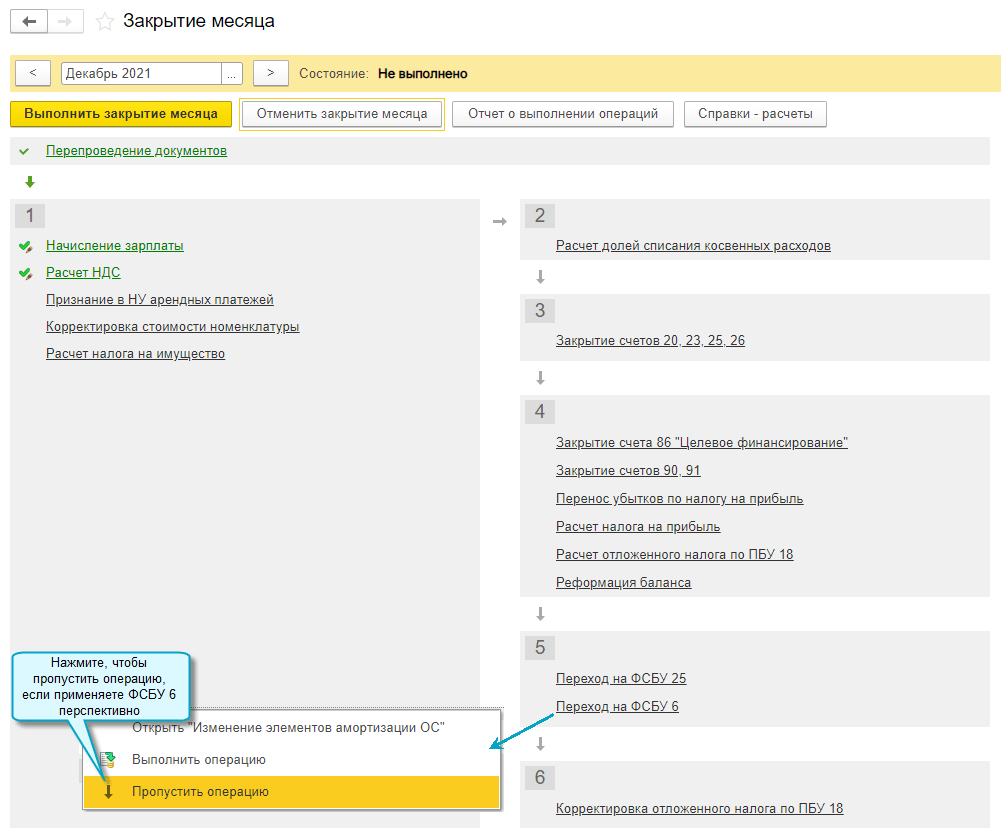Open Справки - расчеты button
Image resolution: width=1001 pixels, height=834 pixels.
(x=755, y=114)
